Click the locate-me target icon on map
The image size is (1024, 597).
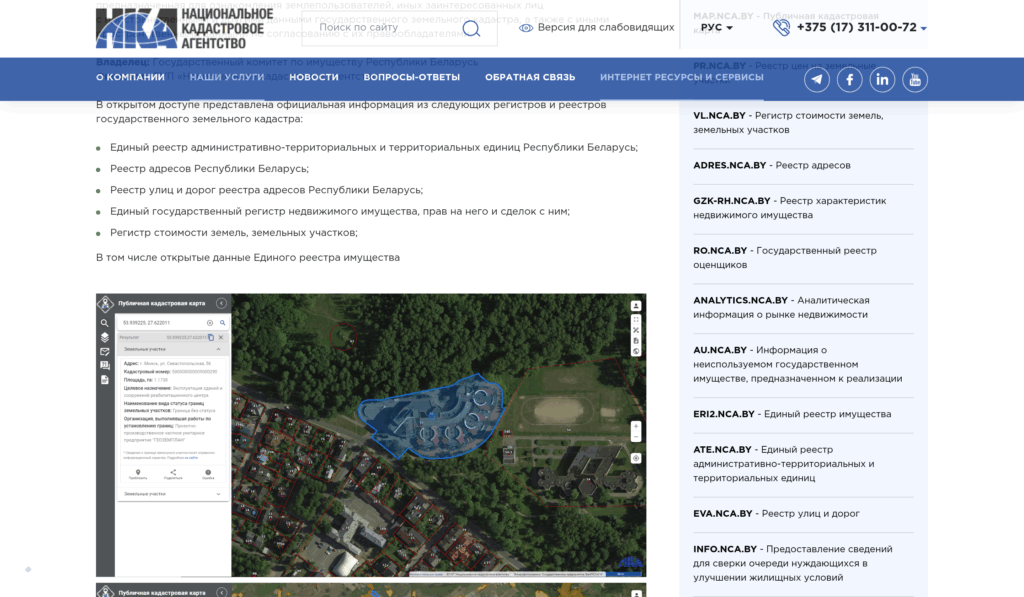click(x=635, y=459)
